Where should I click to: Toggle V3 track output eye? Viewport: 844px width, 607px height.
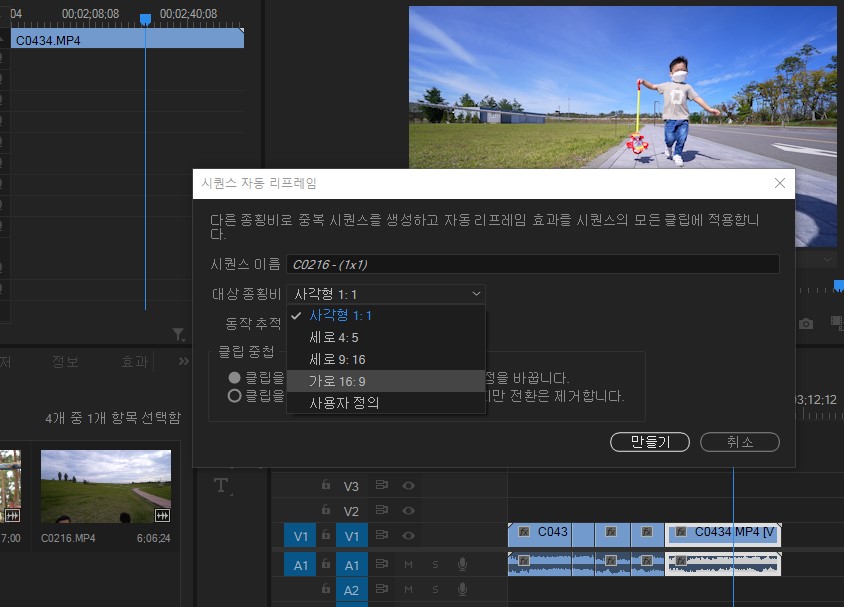[409, 485]
